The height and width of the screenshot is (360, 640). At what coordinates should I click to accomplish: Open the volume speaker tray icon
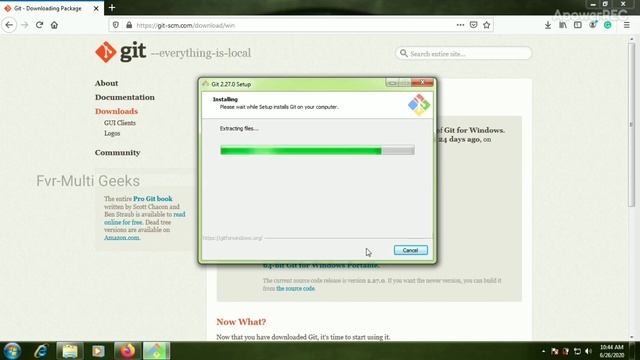(589, 351)
